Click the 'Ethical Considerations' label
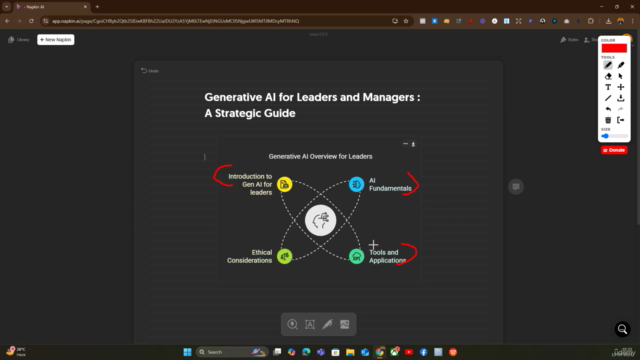The width and height of the screenshot is (640, 360). click(x=249, y=256)
